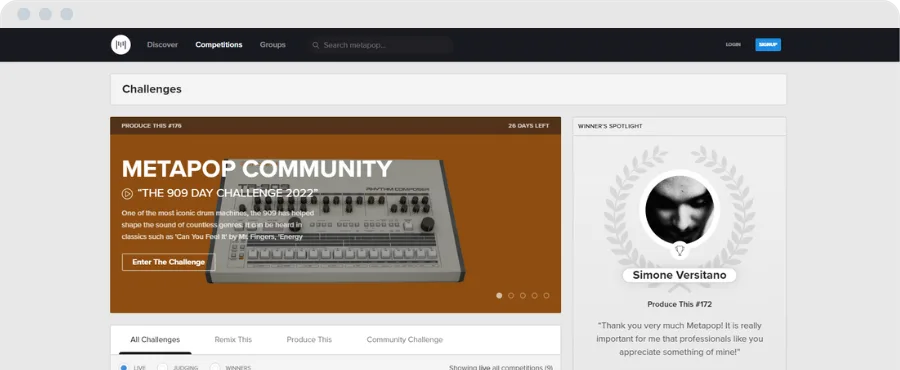
Task: Select the second carousel dot
Action: (x=511, y=295)
